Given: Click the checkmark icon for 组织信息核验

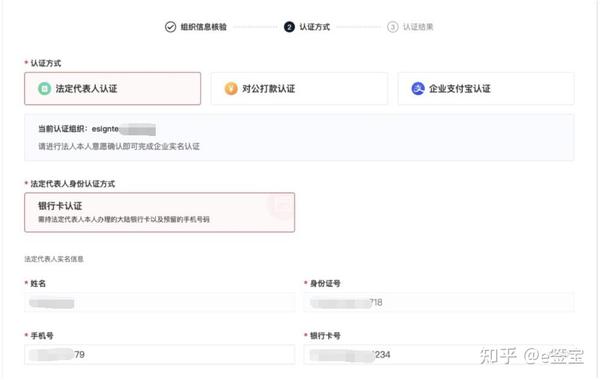Looking at the screenshot, I should coord(170,27).
